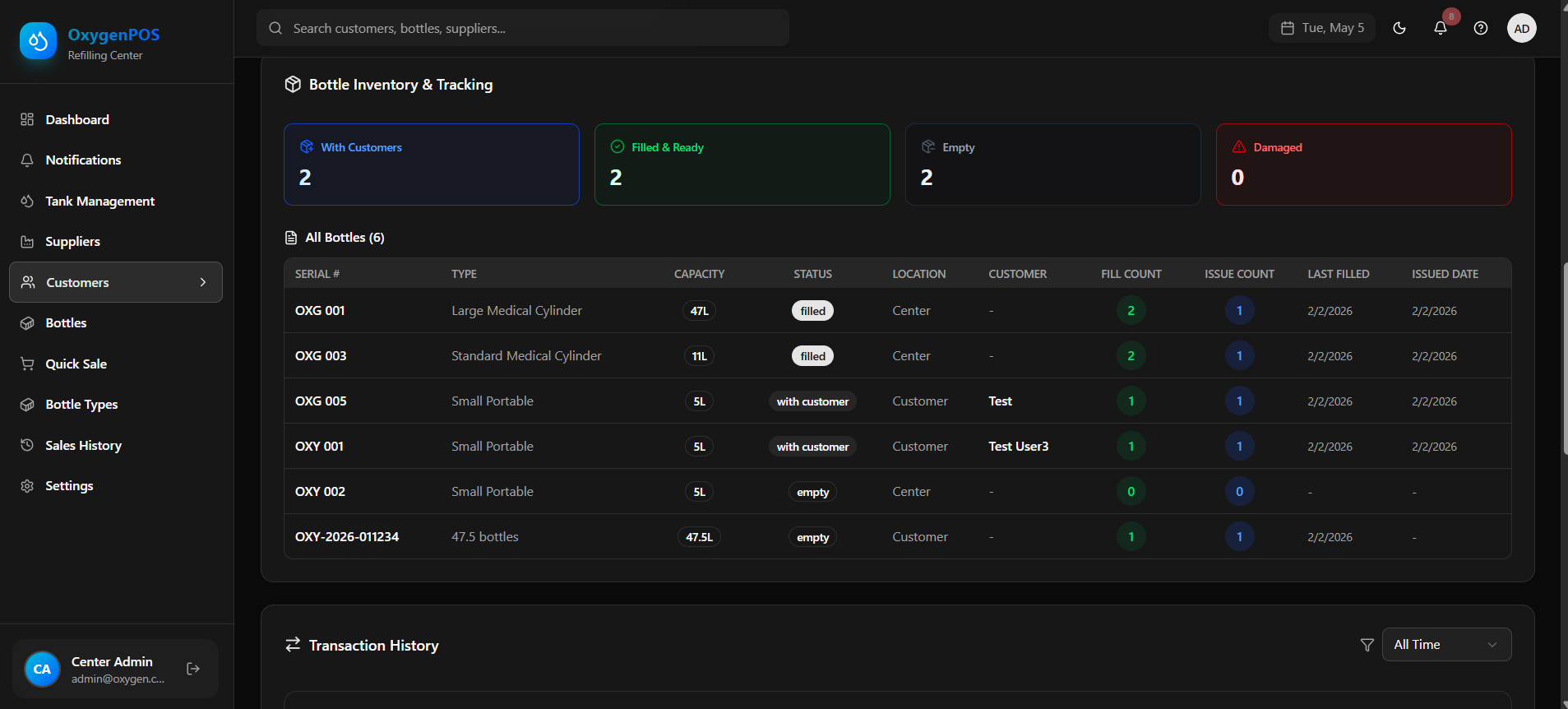Click the logout icon beside Center Admin
Image resolution: width=1568 pixels, height=709 pixels.
pos(193,669)
